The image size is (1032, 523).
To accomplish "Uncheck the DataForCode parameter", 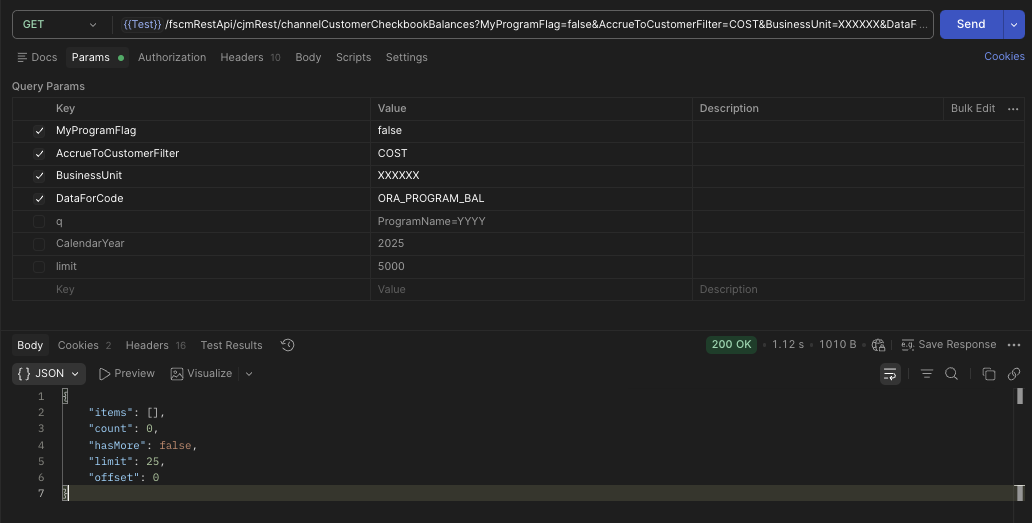I will 39,199.
